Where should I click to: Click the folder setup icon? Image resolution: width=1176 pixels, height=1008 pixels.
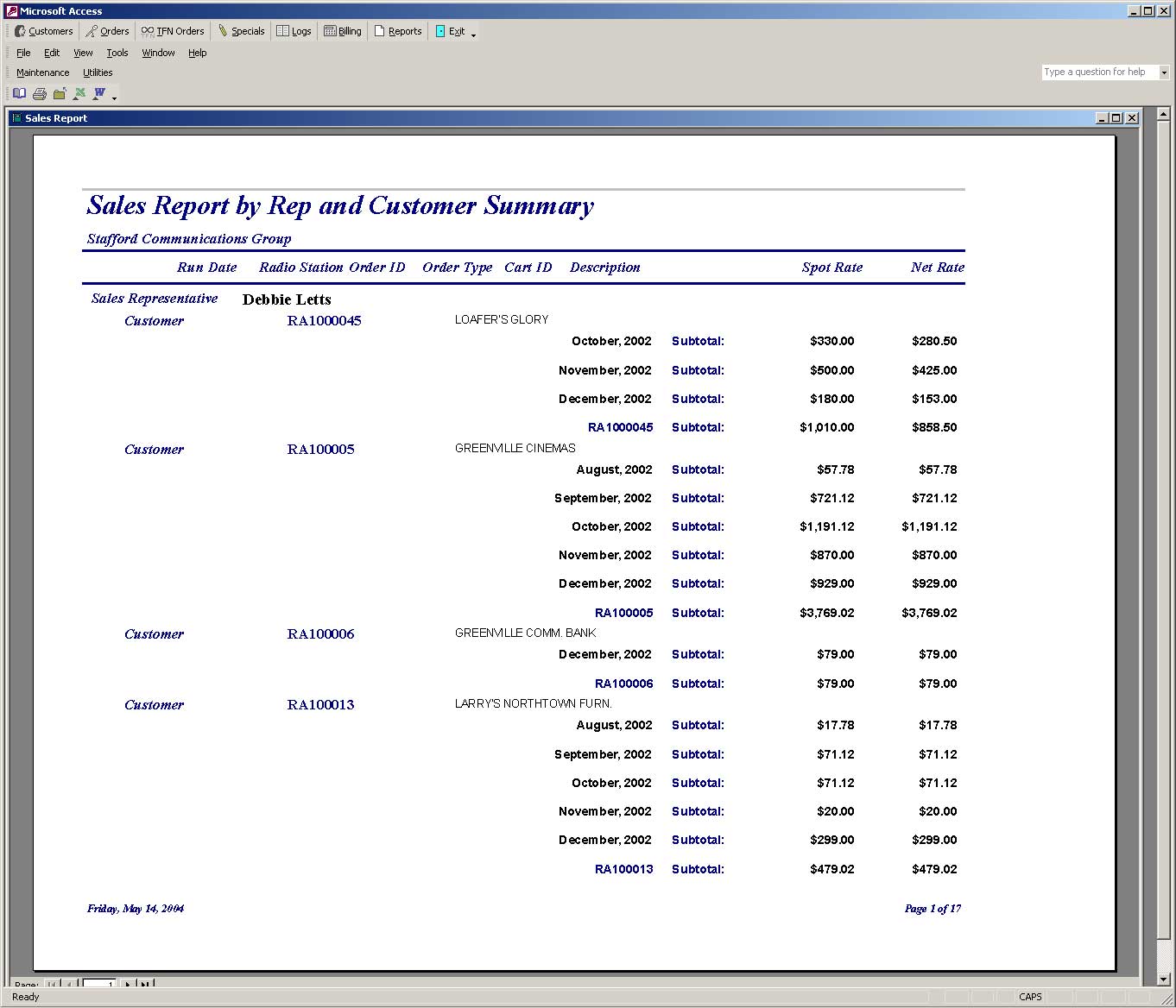coord(60,93)
